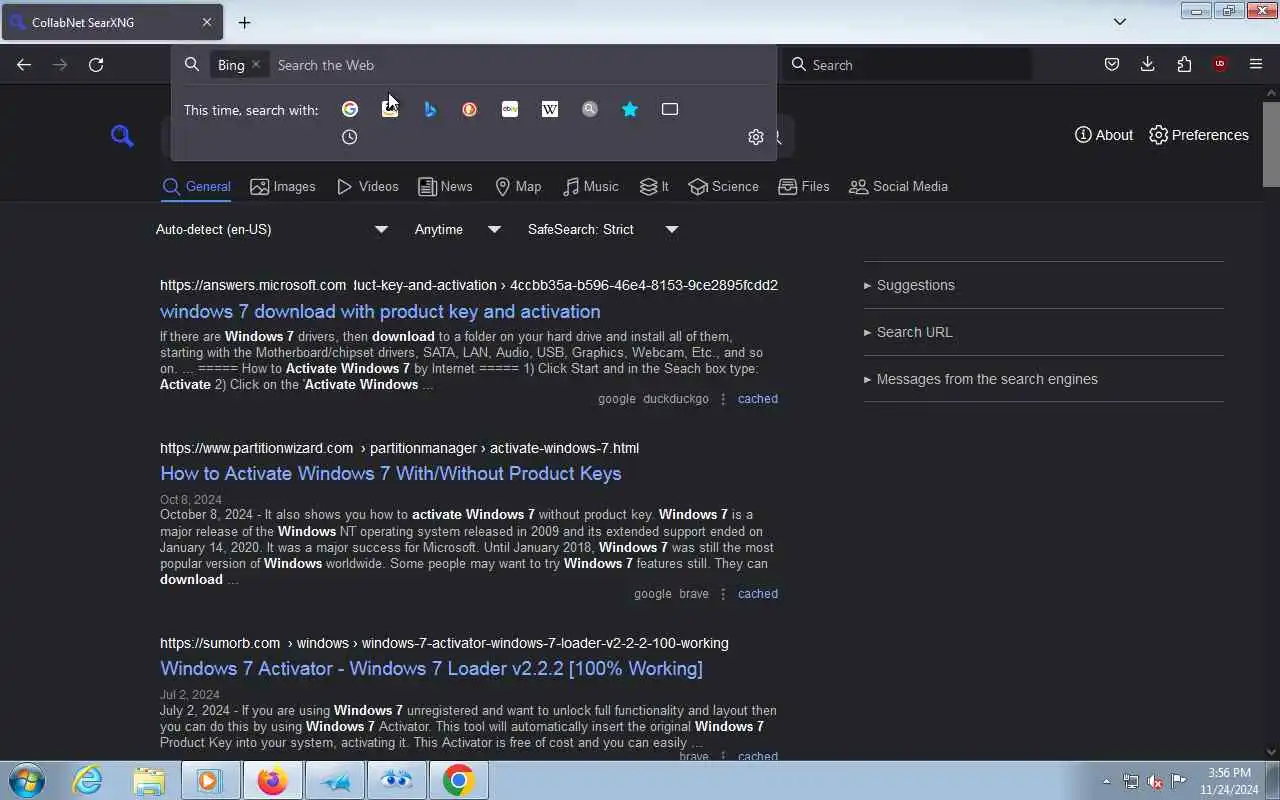Viewport: 1280px width, 800px height.
Task: Click the Search the Web address field
Action: point(520,65)
